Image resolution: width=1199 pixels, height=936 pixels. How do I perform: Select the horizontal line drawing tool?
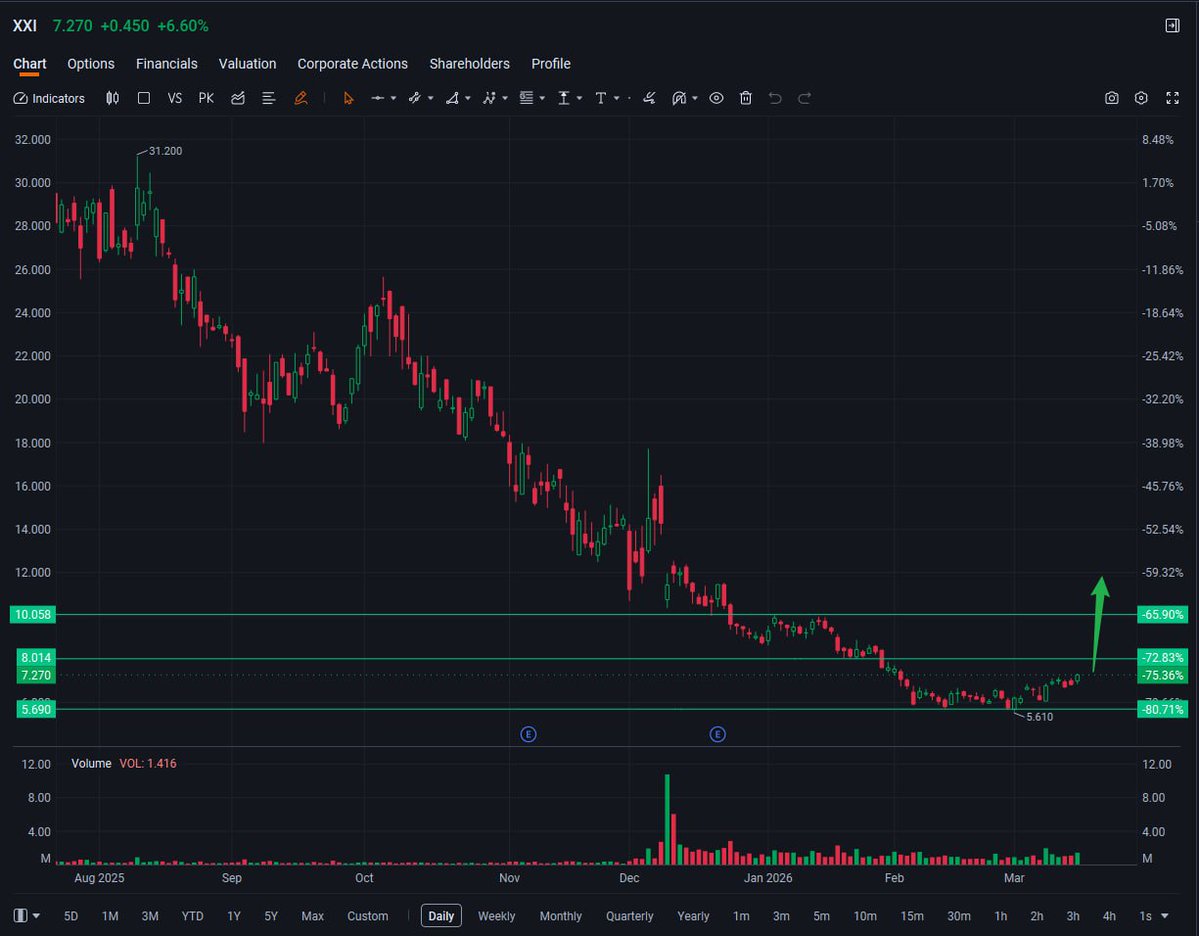click(378, 98)
